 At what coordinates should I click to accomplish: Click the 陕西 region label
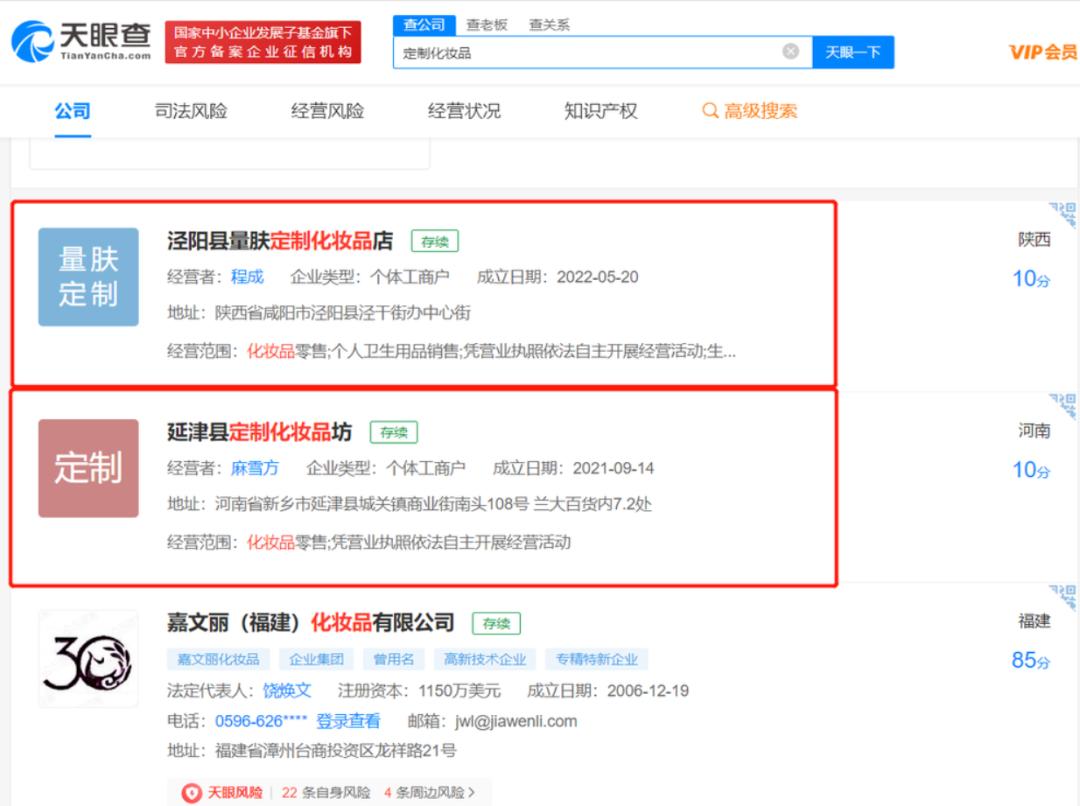coord(1034,240)
